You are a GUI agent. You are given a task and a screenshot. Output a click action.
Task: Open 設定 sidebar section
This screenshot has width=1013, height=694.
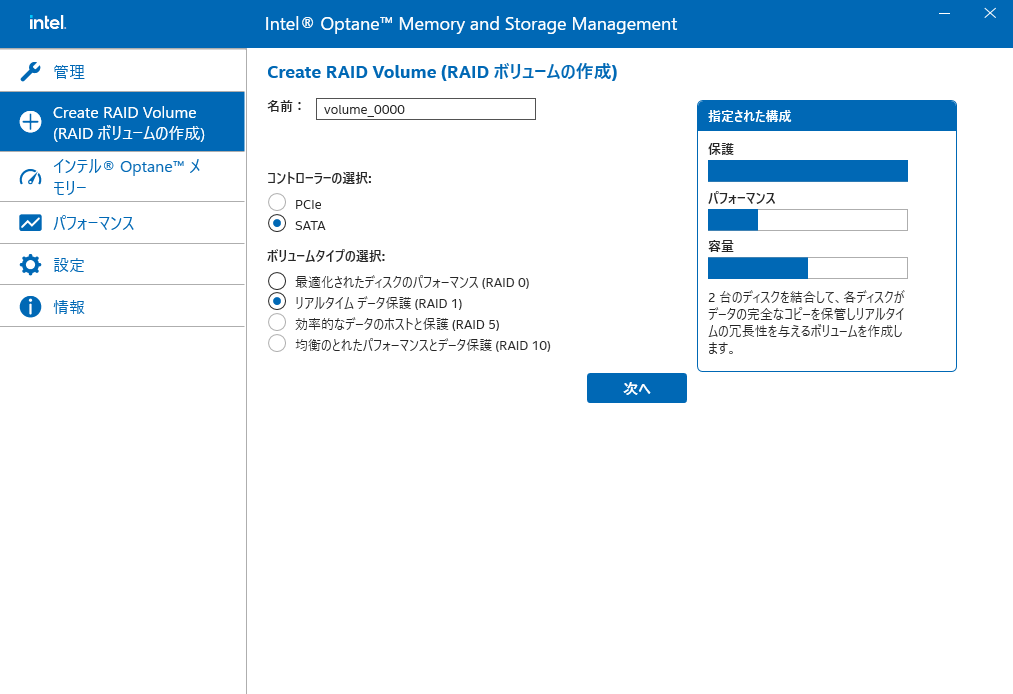pyautogui.click(x=122, y=265)
